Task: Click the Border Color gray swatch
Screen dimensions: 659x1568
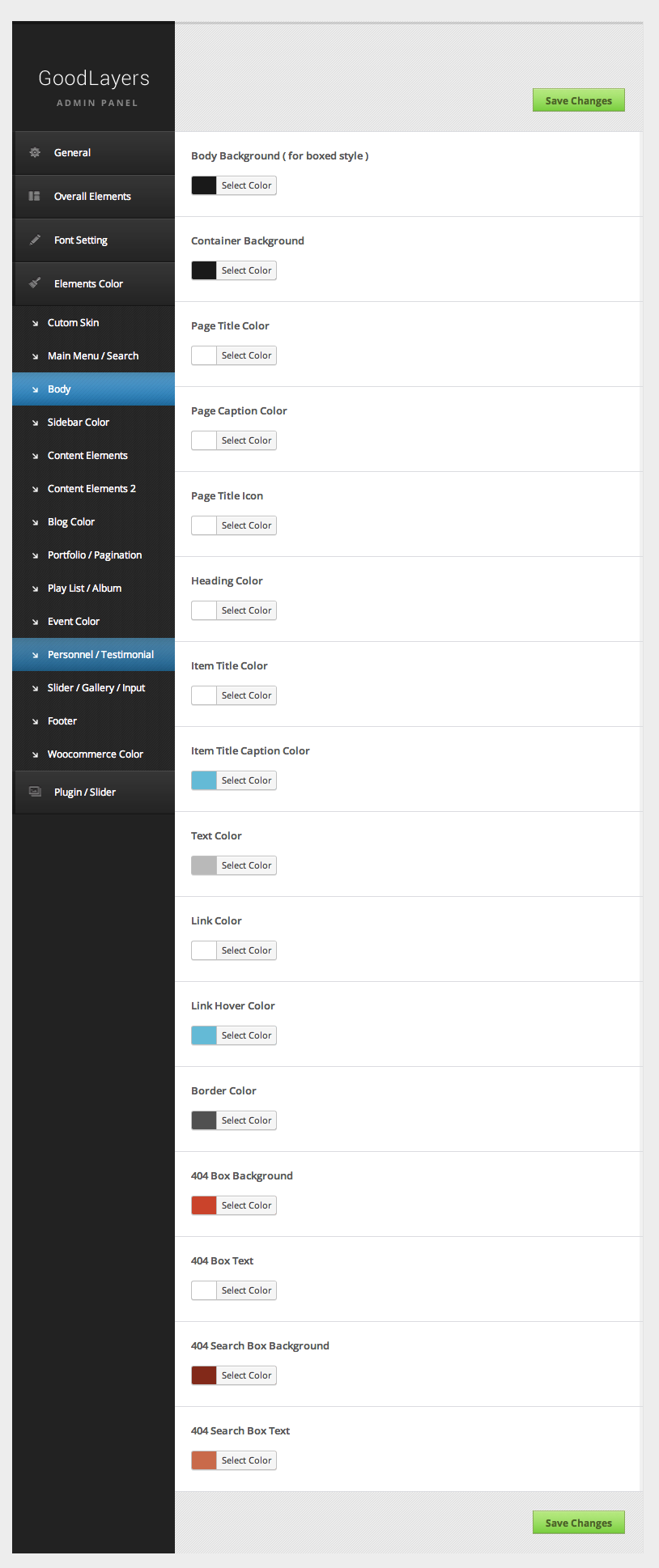Action: click(204, 1120)
